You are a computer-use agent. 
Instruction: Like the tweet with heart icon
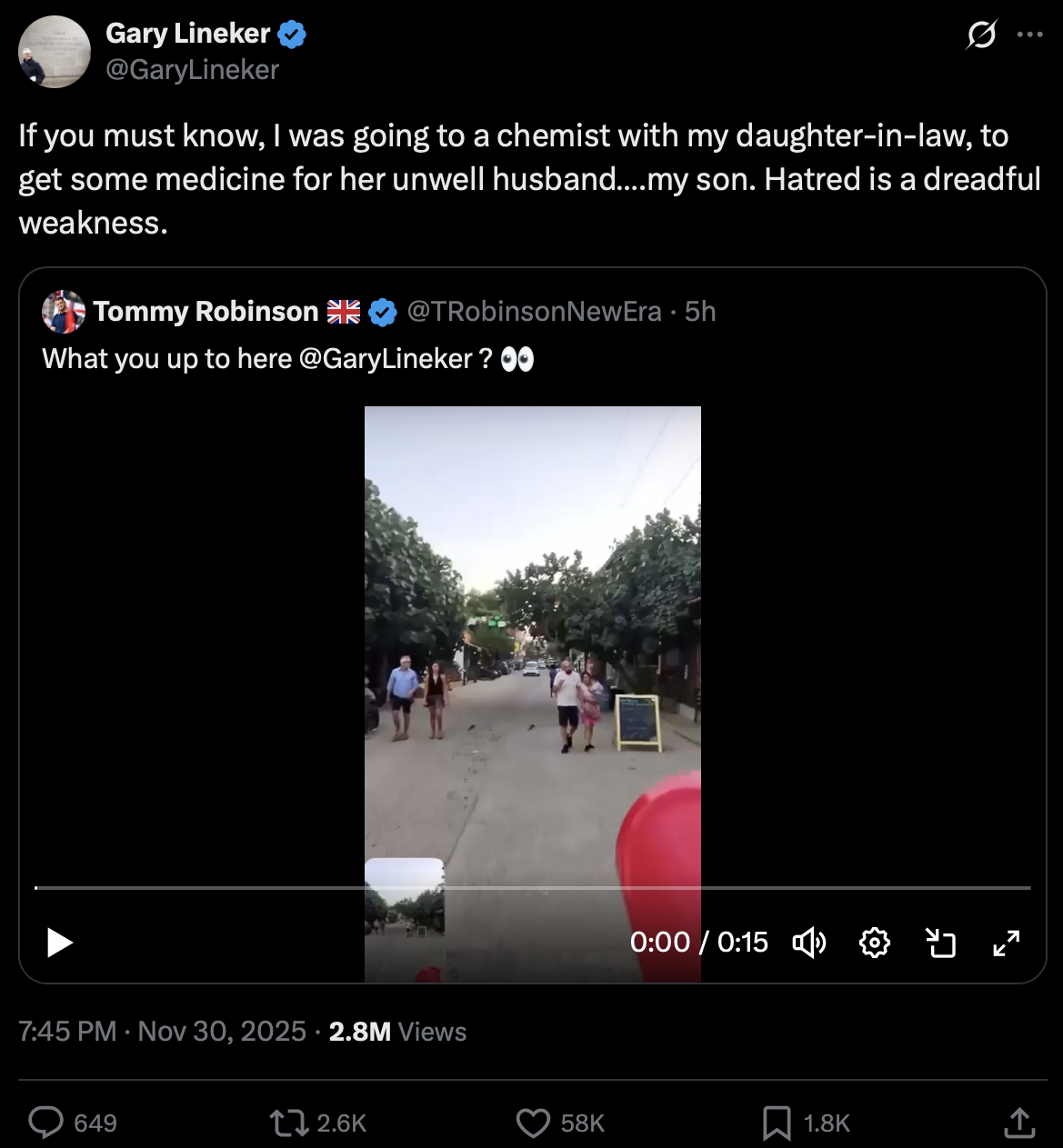[533, 1123]
